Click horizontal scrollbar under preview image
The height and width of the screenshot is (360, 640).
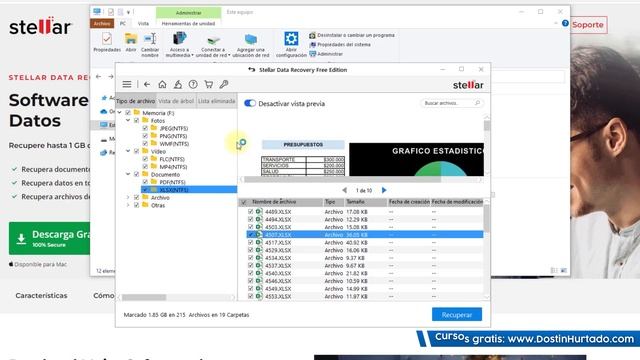tap(342, 179)
